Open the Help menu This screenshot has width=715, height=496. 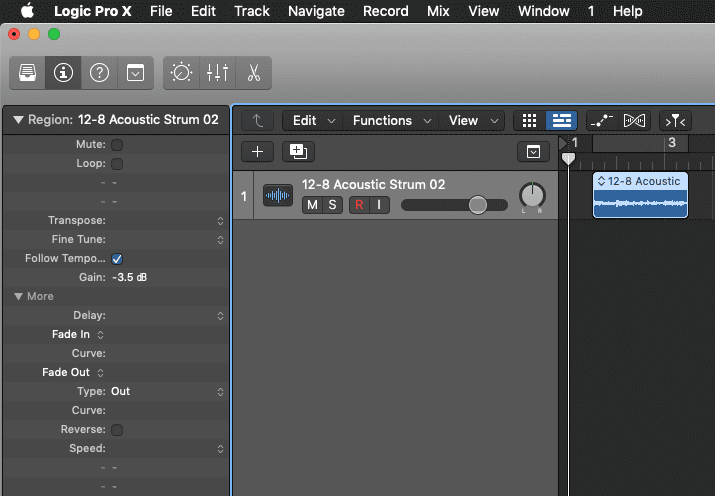tap(627, 11)
